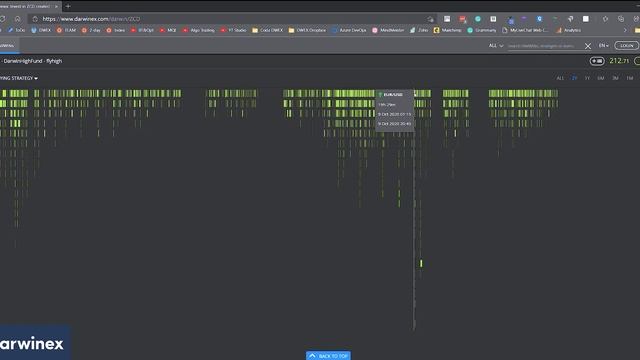Open the Azure DevOps bookmark
Viewport: 640px width, 360px height.
click(x=349, y=30)
